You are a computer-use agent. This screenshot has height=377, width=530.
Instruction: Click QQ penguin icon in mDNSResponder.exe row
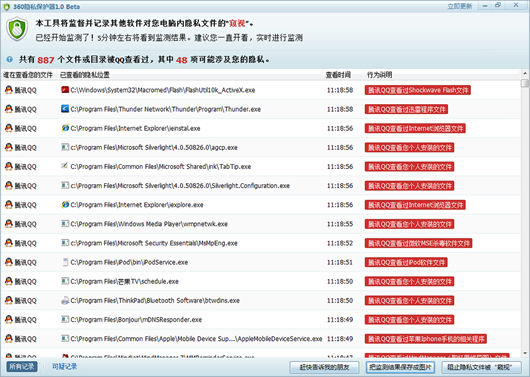(x=9, y=320)
